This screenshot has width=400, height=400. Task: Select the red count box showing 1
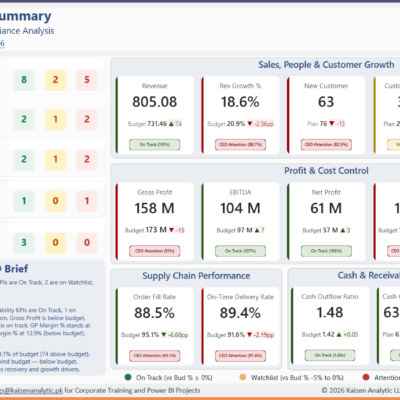[x=87, y=201]
